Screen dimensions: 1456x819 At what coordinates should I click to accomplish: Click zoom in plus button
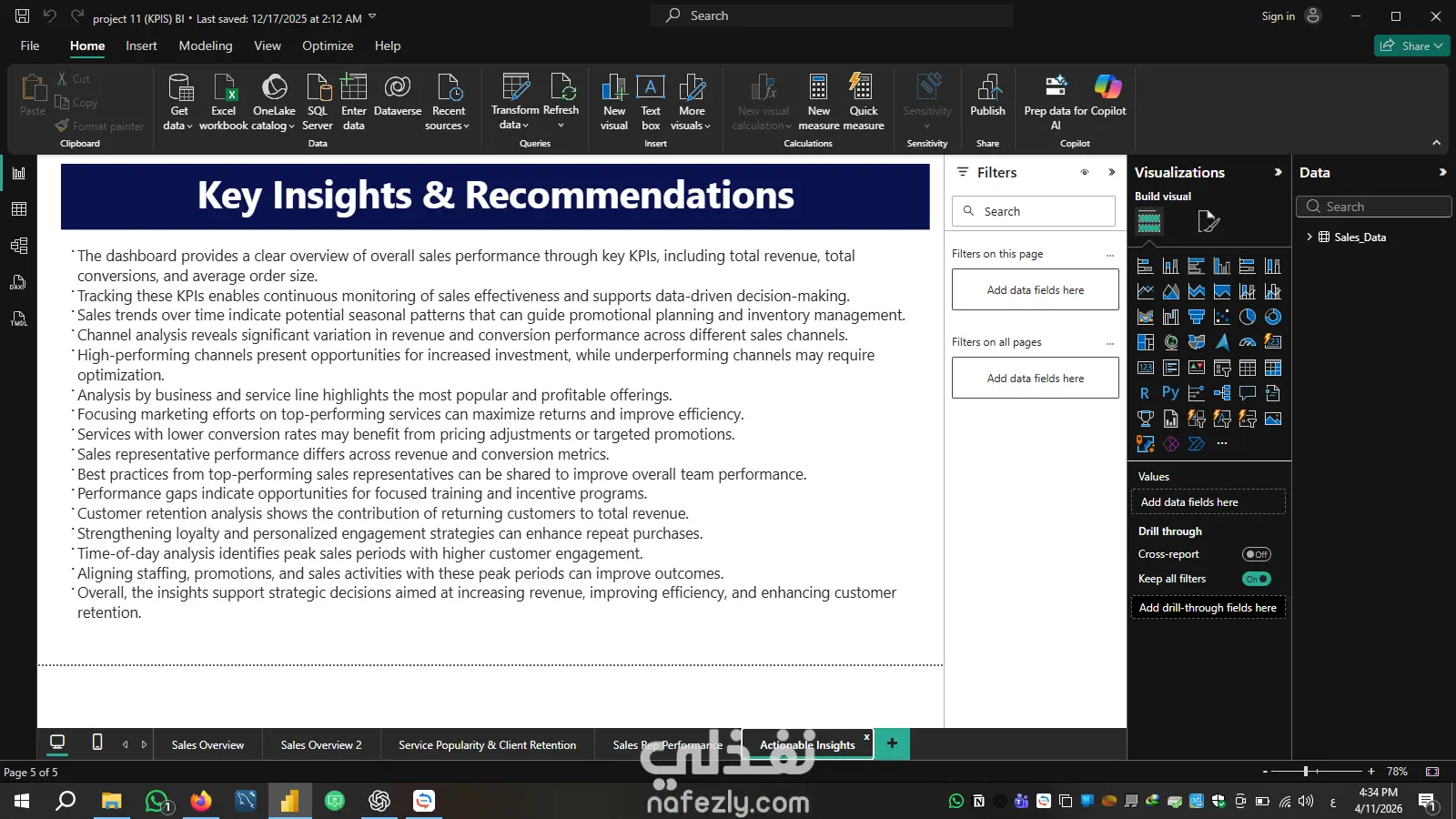tap(1371, 771)
